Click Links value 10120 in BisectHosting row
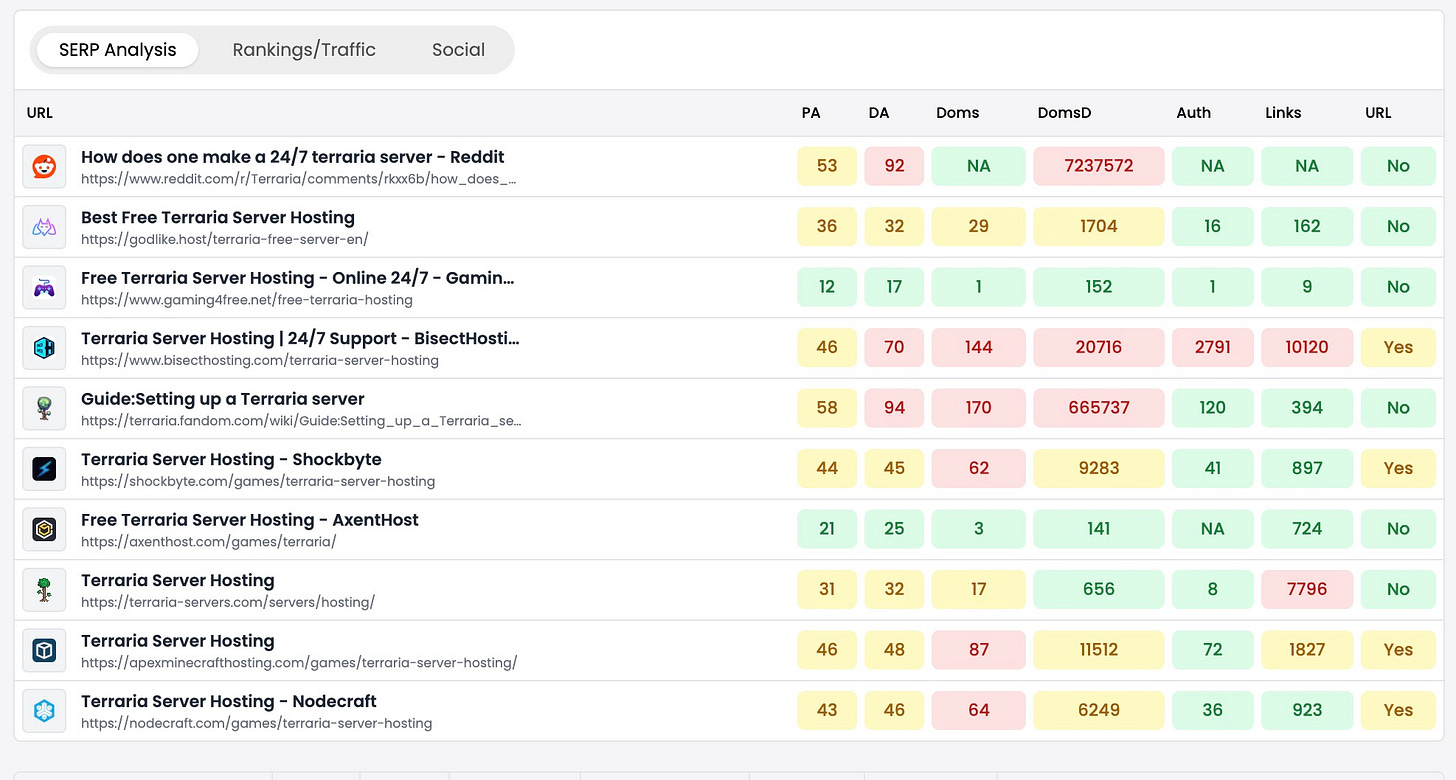The image size is (1456, 780). 1307,348
